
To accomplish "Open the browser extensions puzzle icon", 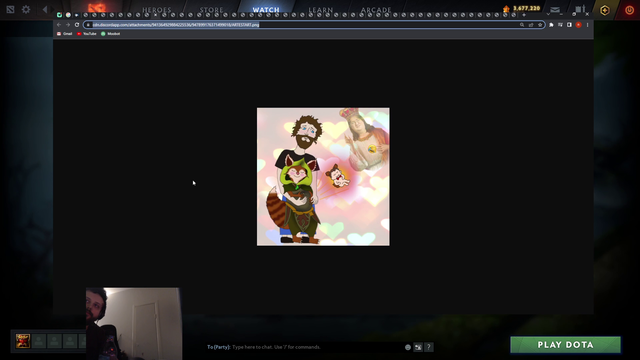I will 551,25.
